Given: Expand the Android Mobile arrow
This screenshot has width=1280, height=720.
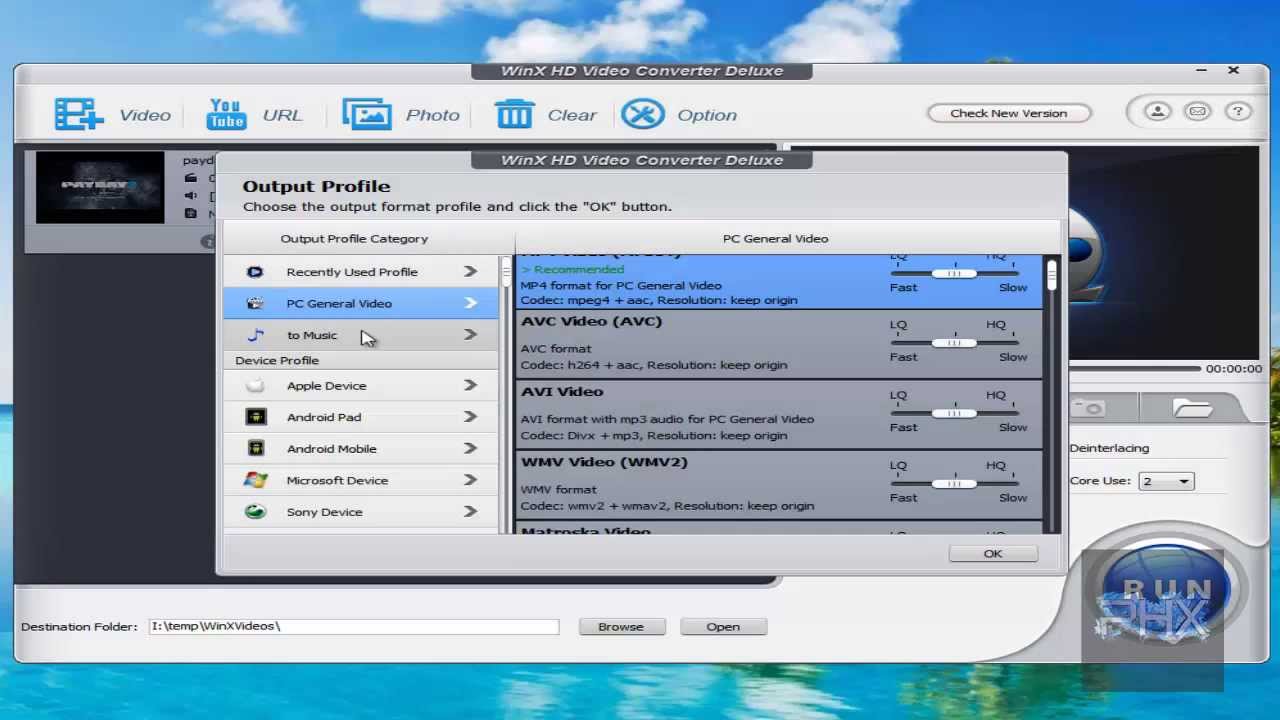Looking at the screenshot, I should (470, 449).
